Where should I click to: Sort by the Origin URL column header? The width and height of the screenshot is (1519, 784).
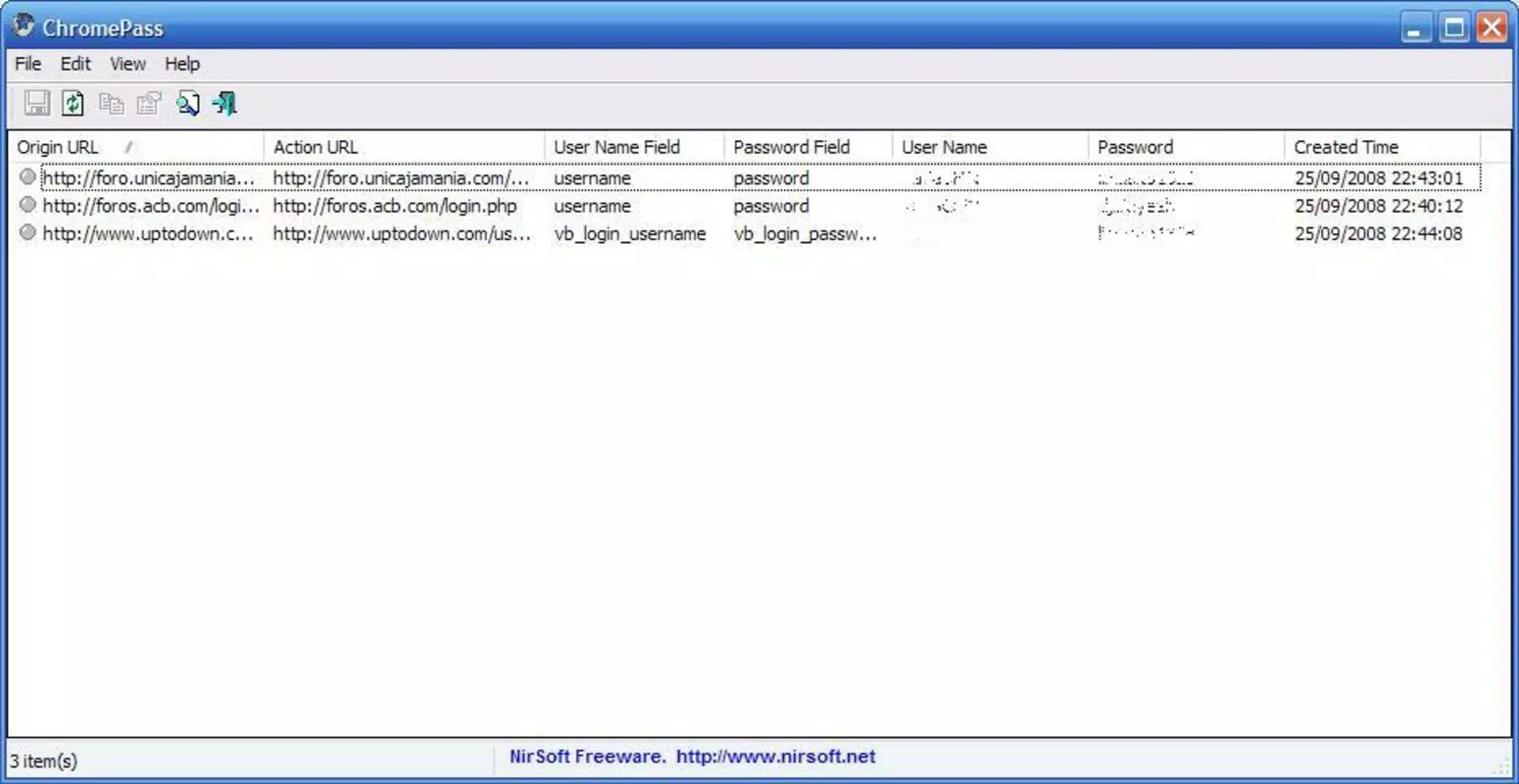(x=136, y=147)
